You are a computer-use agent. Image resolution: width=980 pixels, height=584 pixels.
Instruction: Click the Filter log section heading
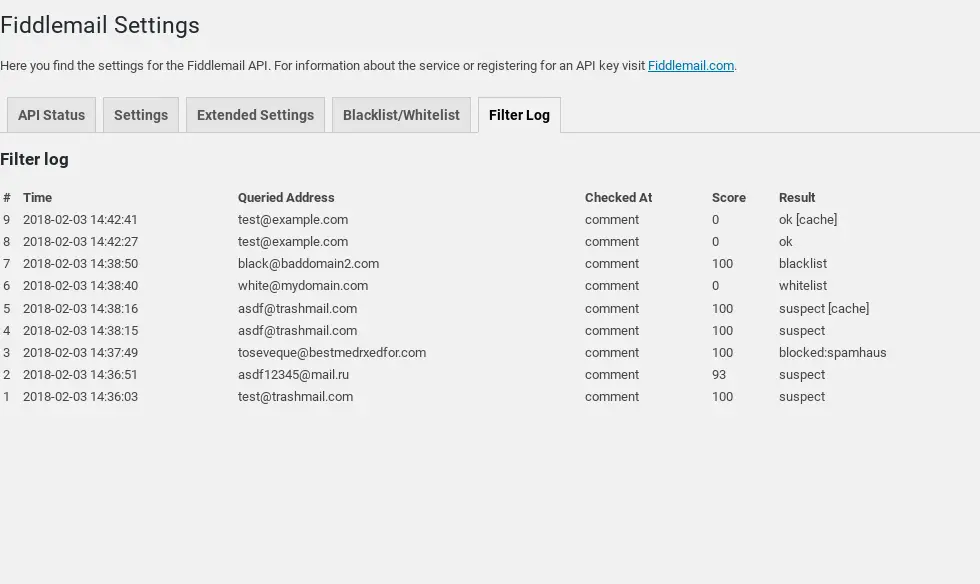pyautogui.click(x=34, y=159)
